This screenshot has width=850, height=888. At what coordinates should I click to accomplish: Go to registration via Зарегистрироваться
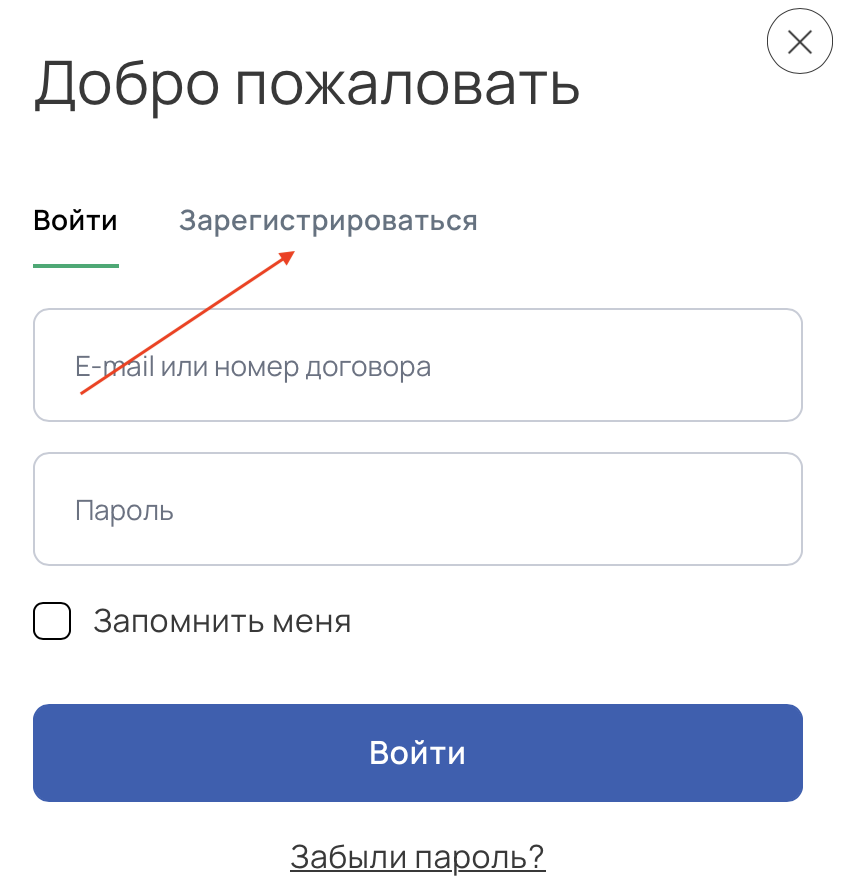(328, 220)
